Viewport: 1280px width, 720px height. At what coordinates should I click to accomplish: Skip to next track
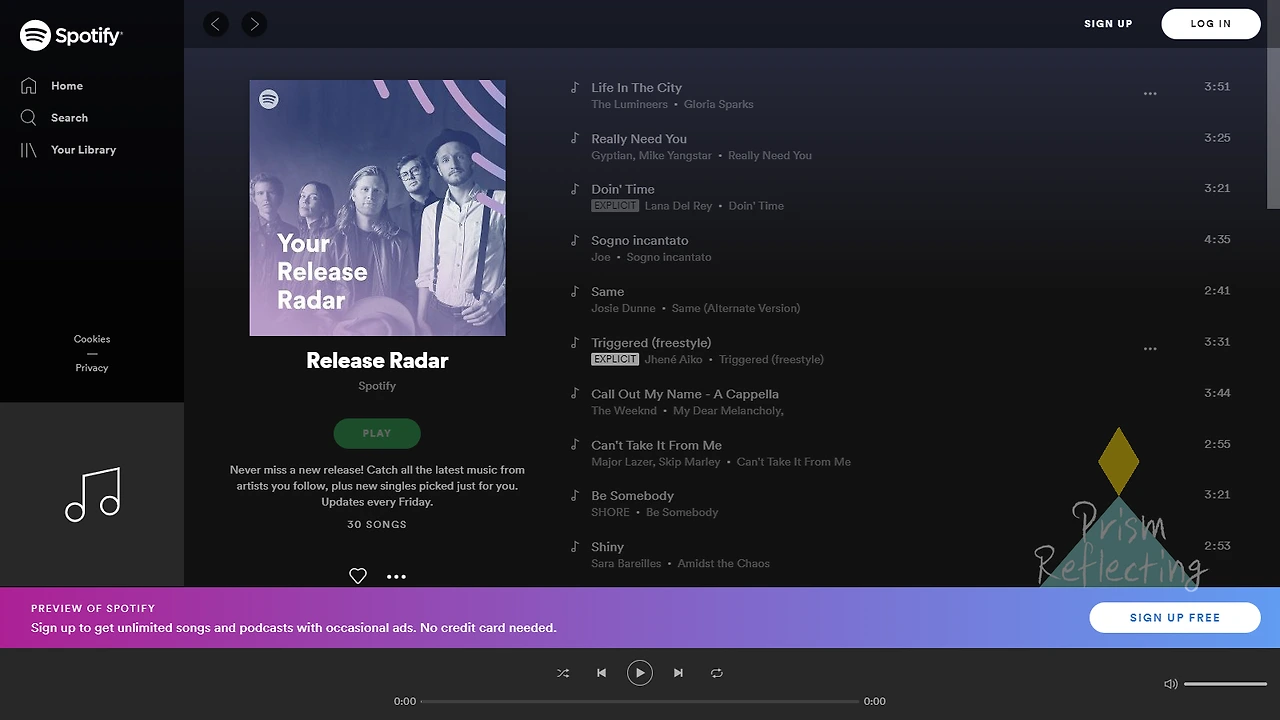coord(678,673)
